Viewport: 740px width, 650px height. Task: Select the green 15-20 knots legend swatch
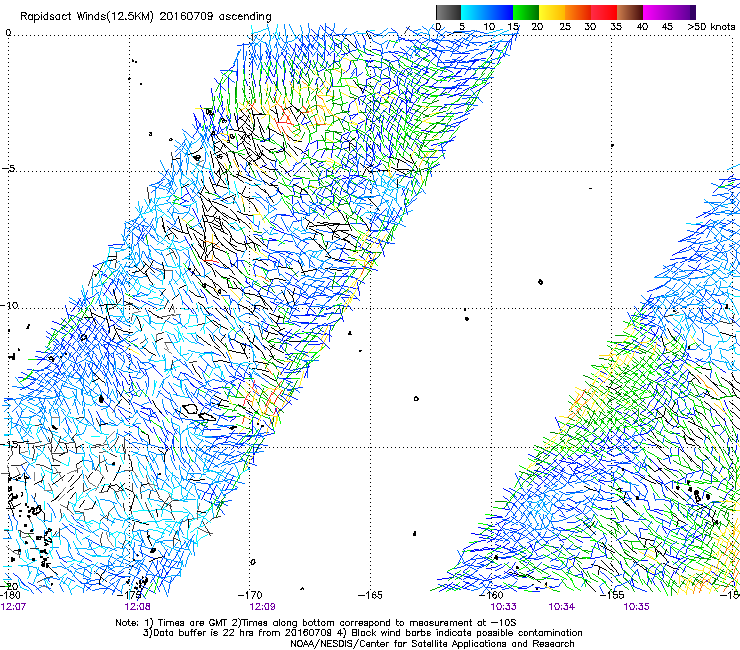(526, 12)
